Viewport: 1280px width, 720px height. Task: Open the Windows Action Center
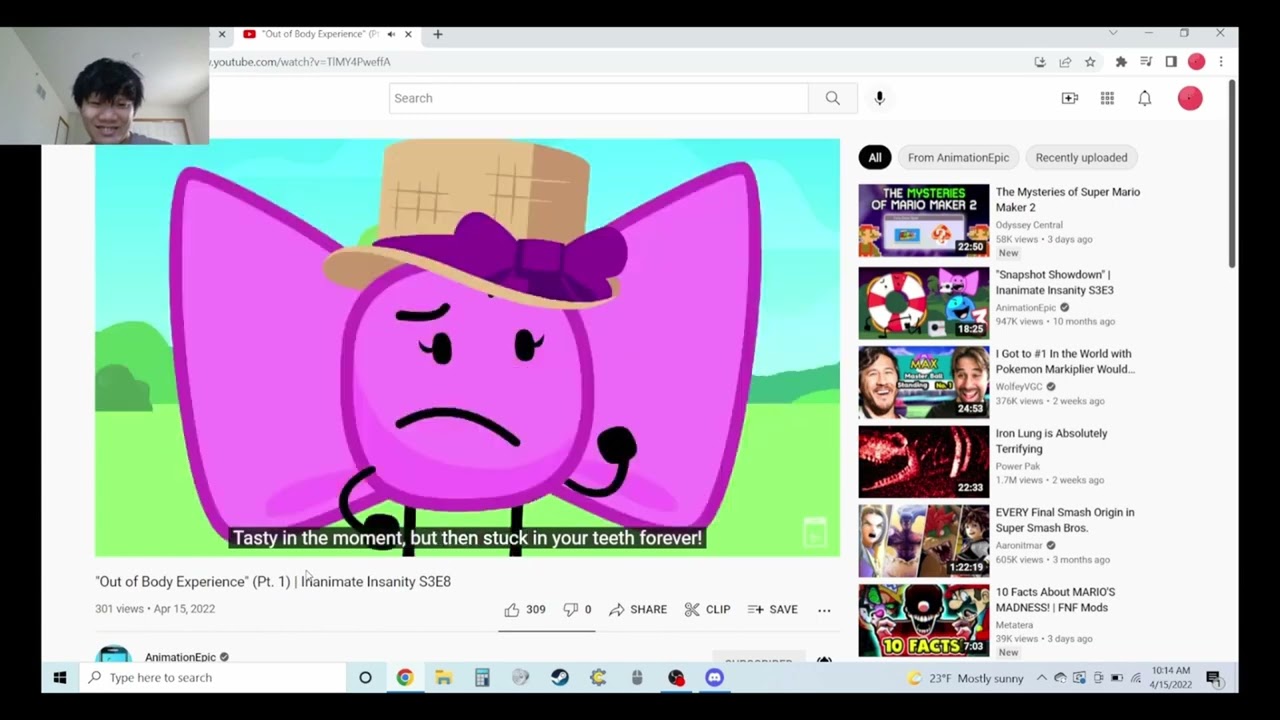tap(1213, 678)
